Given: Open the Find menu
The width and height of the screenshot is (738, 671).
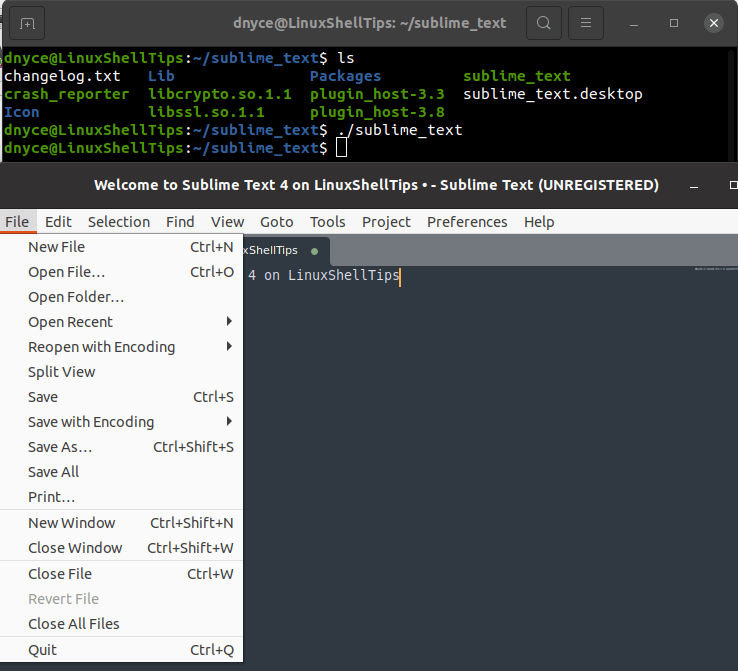Looking at the screenshot, I should pos(180,222).
